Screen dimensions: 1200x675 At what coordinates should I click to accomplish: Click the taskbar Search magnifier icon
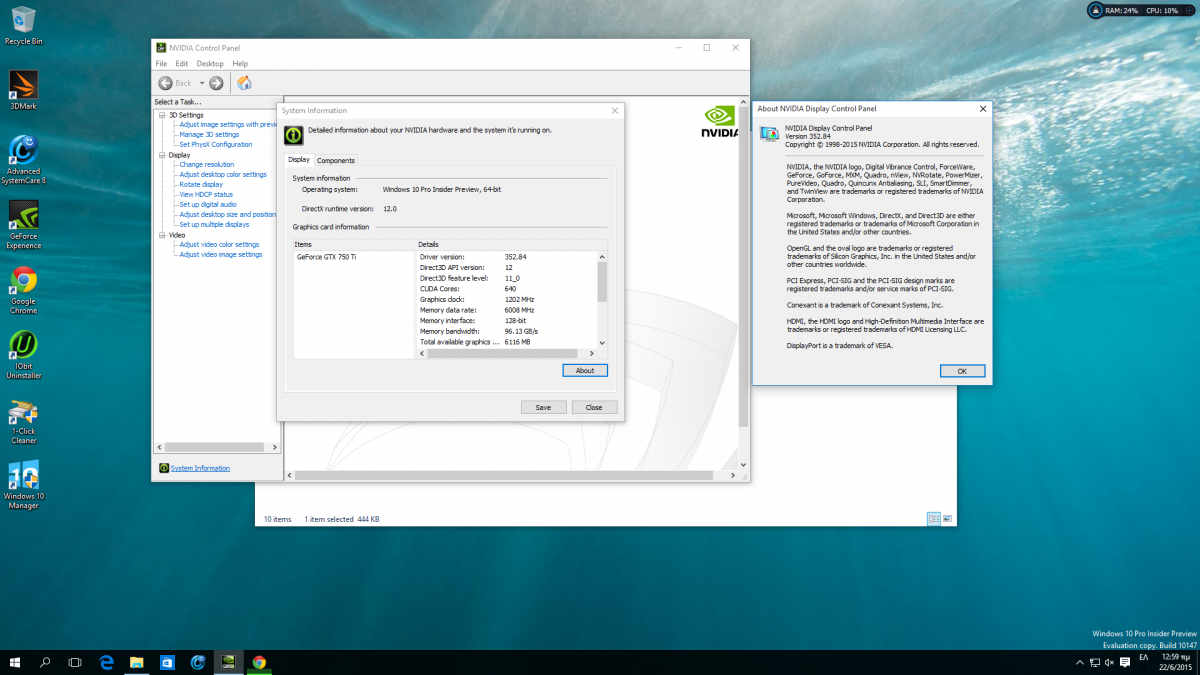(x=45, y=661)
